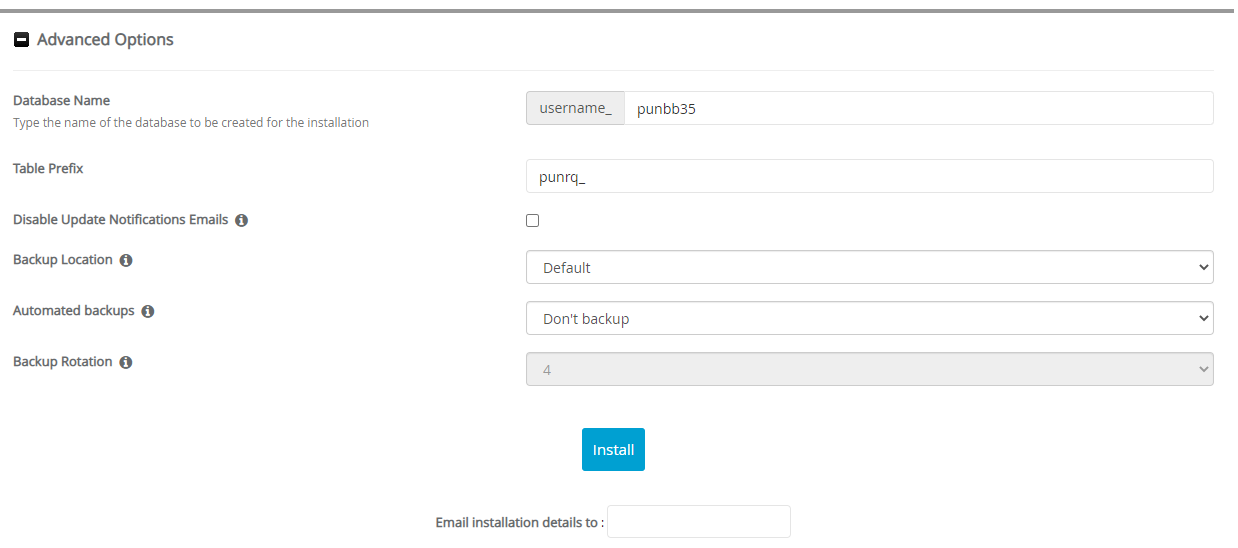
Task: Click the Automated backups info icon
Action: pos(148,311)
